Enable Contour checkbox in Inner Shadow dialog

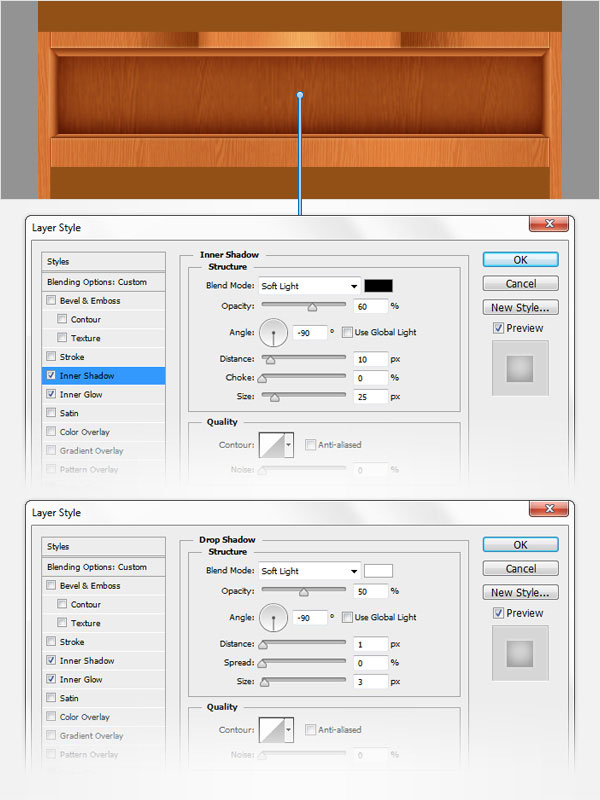coord(62,319)
